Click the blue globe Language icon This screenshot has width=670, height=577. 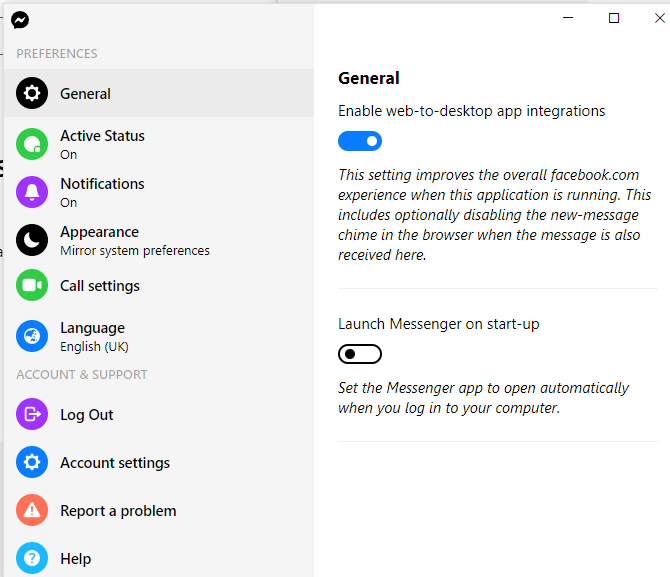tap(32, 336)
